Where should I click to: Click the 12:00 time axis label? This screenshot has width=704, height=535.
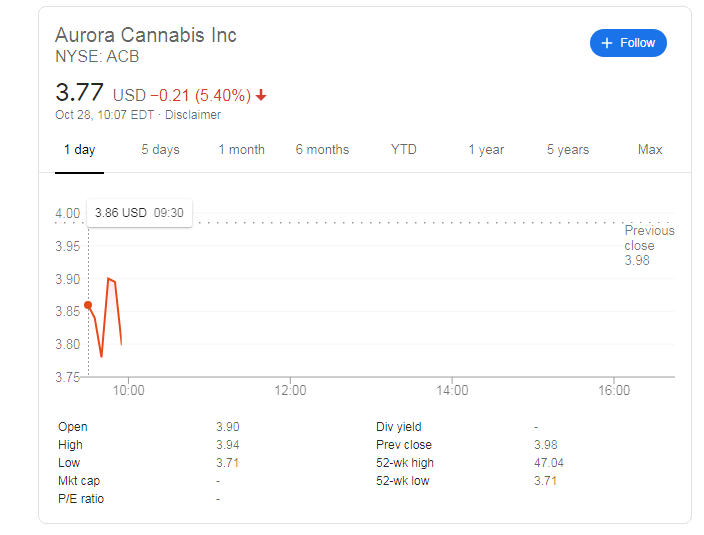pyautogui.click(x=290, y=390)
